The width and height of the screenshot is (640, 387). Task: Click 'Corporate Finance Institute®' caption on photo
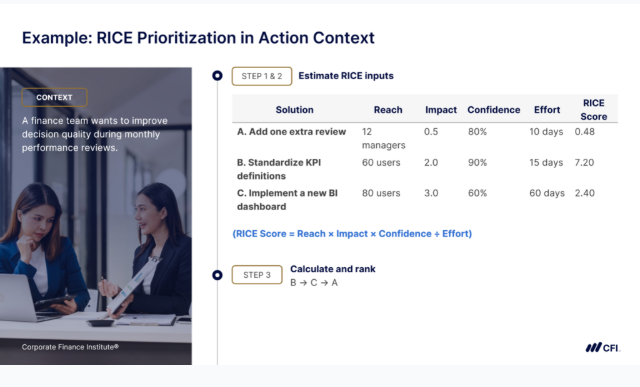70,347
